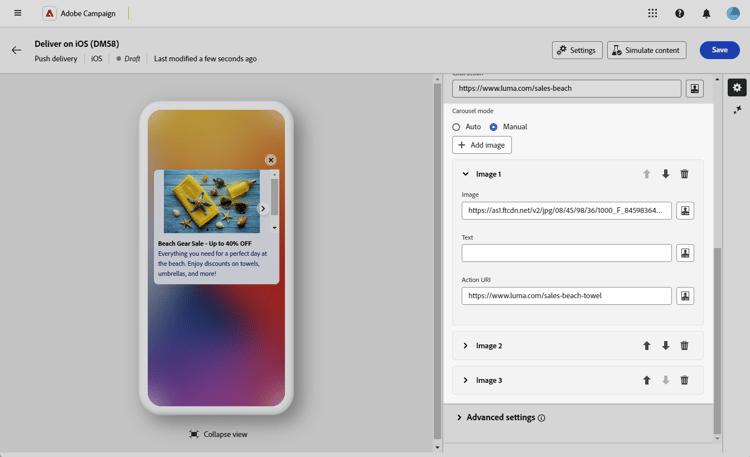The image size is (750, 457).
Task: Click Add image button
Action: coord(482,145)
